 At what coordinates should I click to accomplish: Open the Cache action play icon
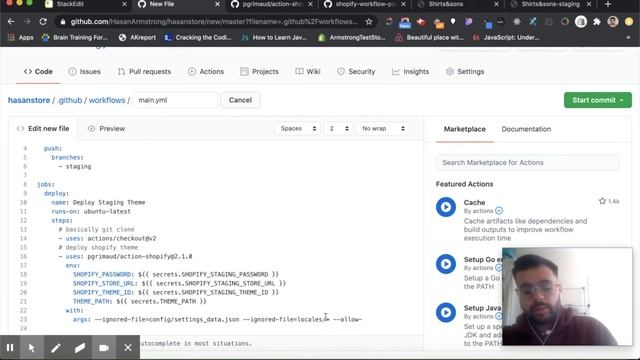(x=446, y=207)
